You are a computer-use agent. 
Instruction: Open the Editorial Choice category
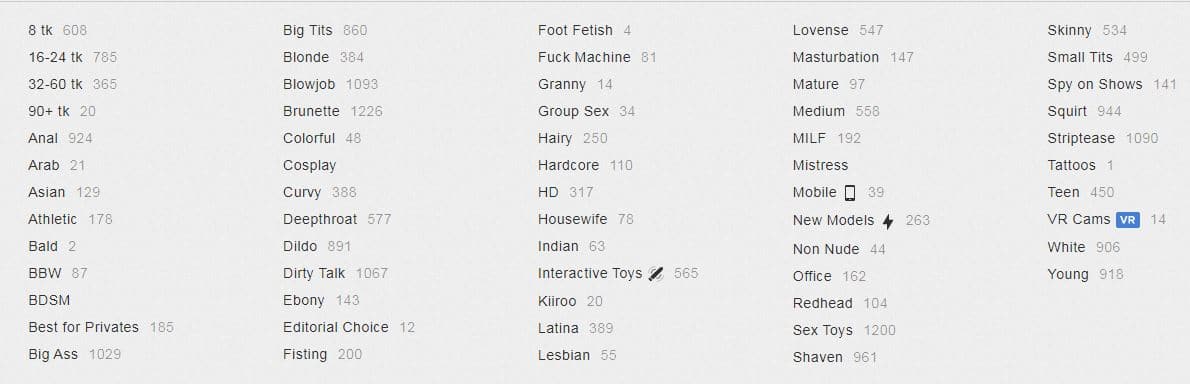(335, 327)
